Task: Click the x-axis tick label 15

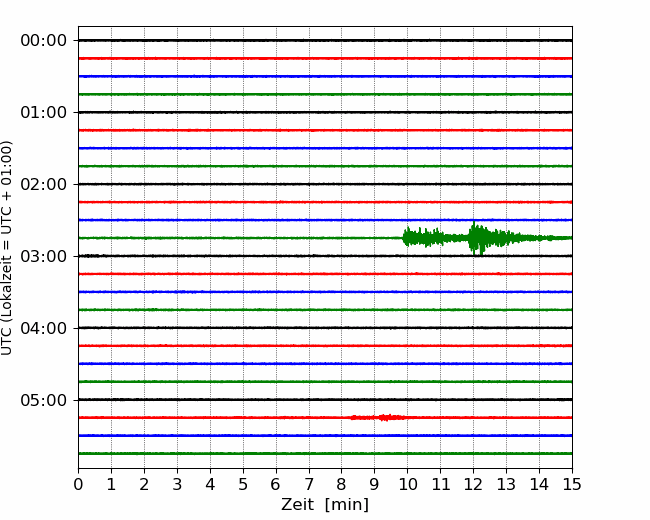Action: (572, 484)
